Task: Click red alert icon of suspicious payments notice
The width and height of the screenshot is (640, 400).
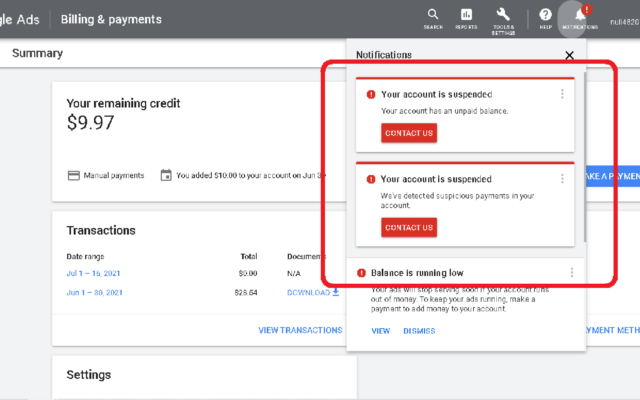Action: pyautogui.click(x=371, y=179)
